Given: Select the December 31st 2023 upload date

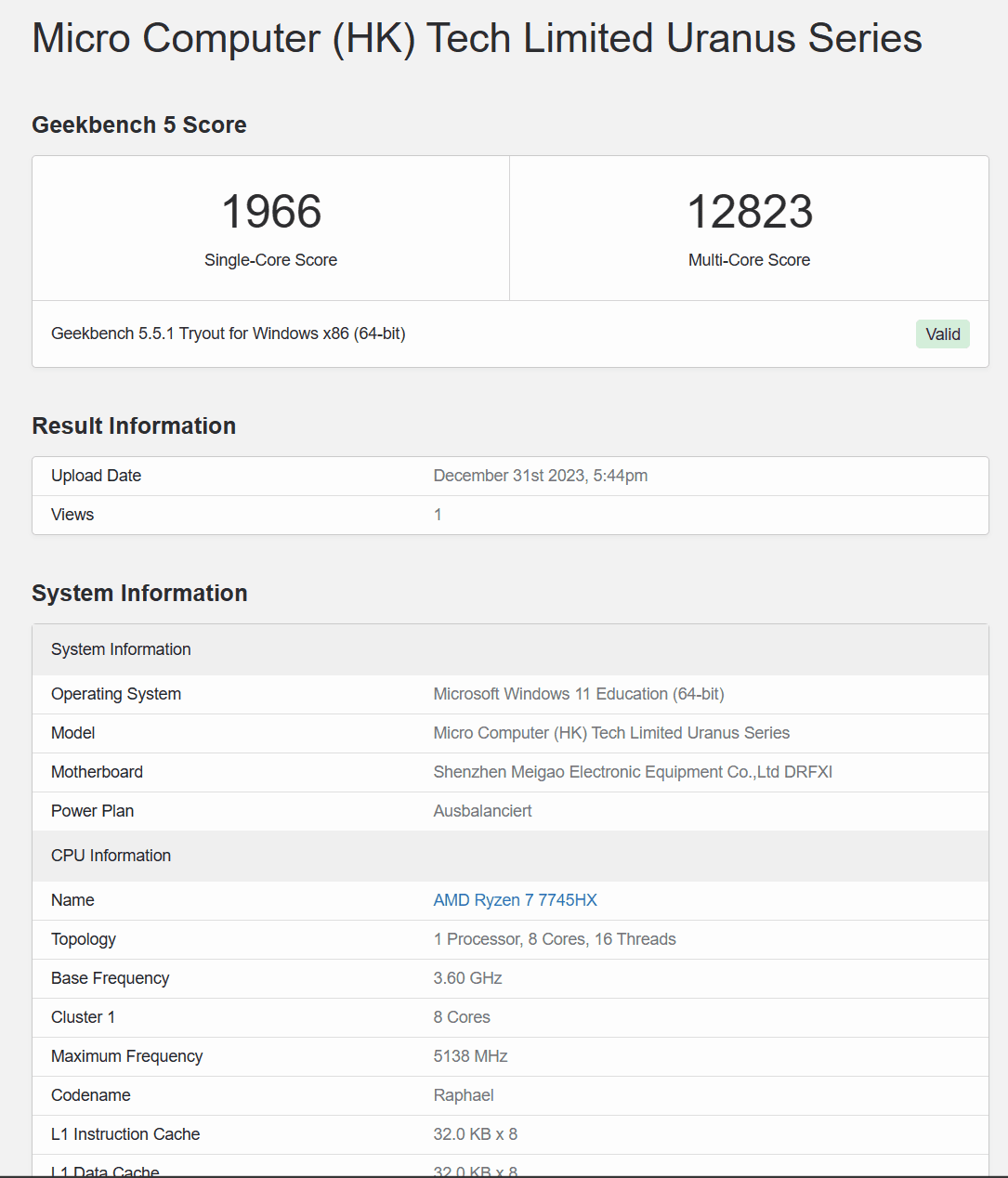Looking at the screenshot, I should point(541,476).
